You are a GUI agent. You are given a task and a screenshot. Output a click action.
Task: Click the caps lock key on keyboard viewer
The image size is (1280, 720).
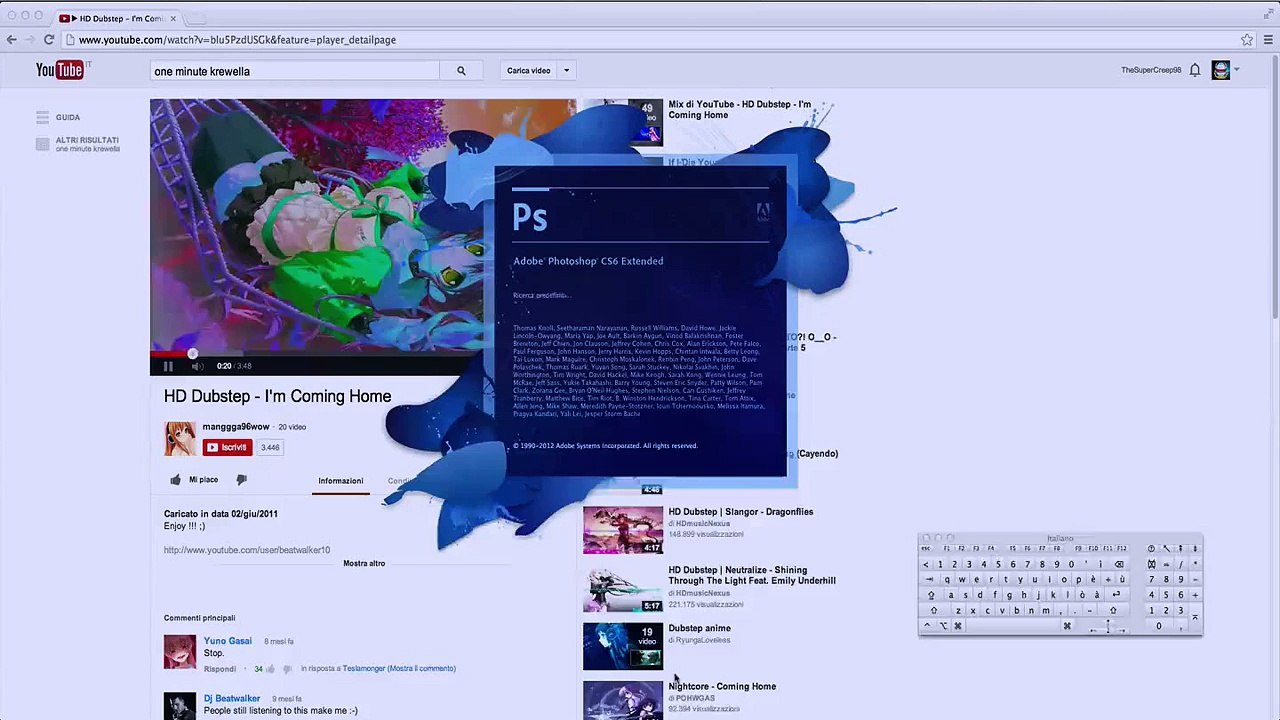point(932,595)
